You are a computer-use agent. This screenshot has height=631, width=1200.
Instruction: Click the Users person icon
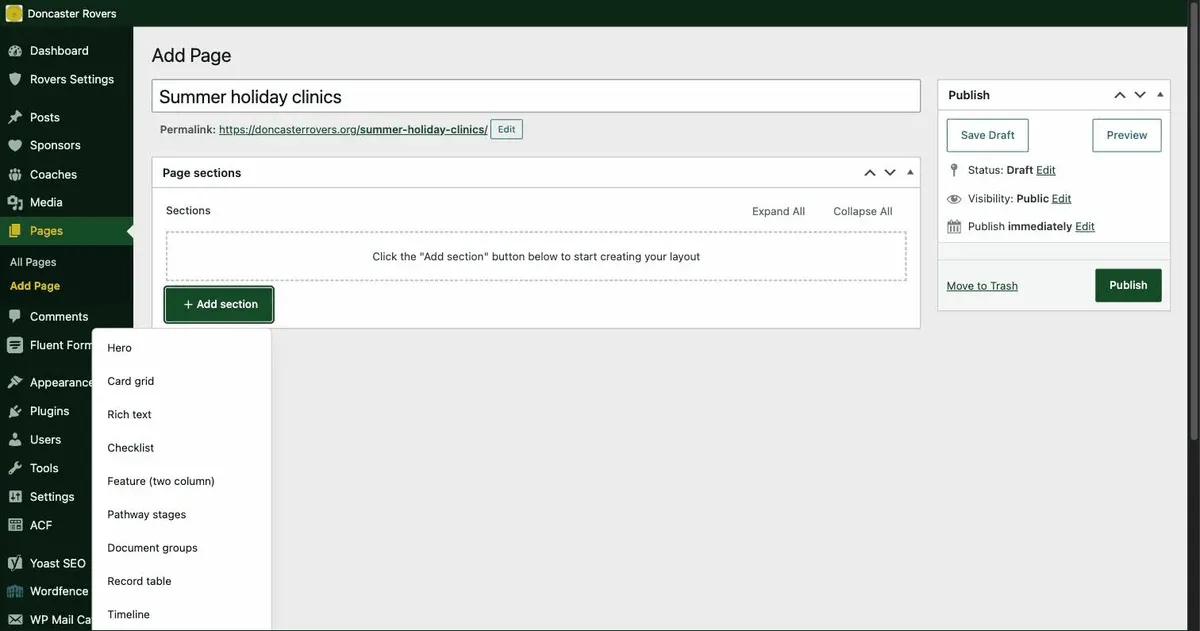(x=15, y=439)
